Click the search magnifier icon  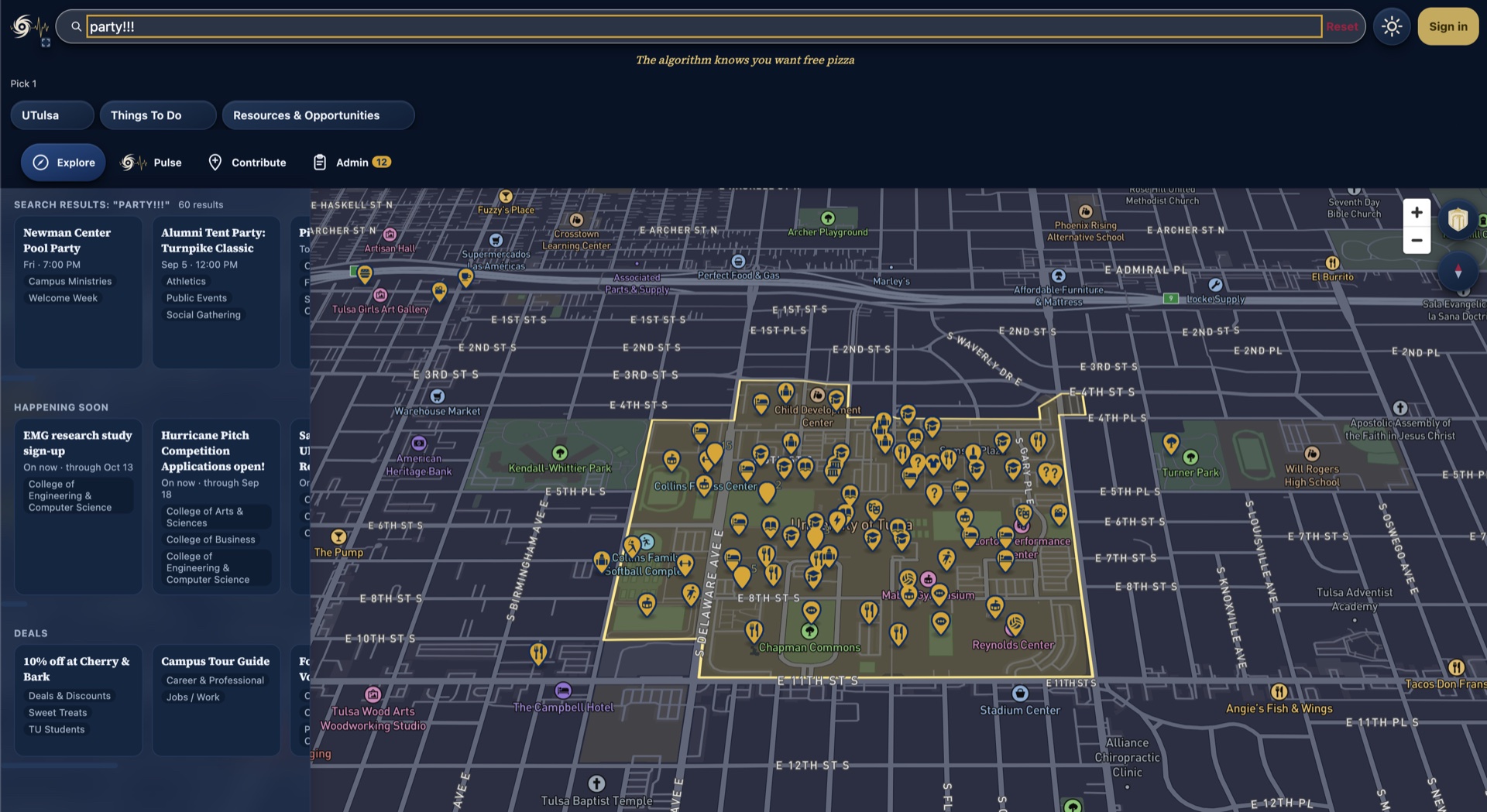click(76, 26)
